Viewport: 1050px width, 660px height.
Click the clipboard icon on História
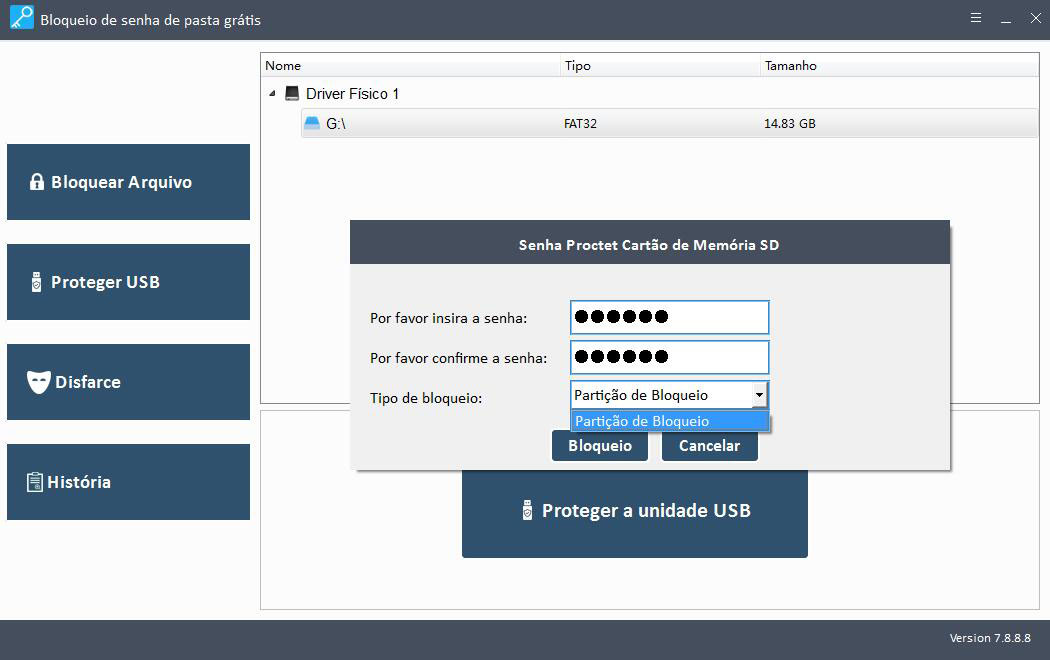[x=35, y=482]
